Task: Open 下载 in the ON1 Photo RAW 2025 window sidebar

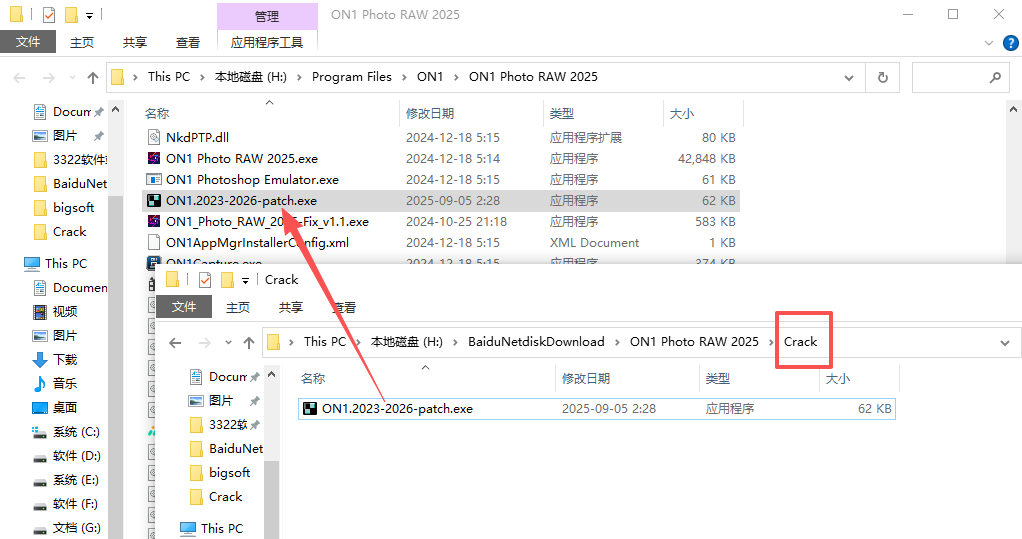Action: 55,360
